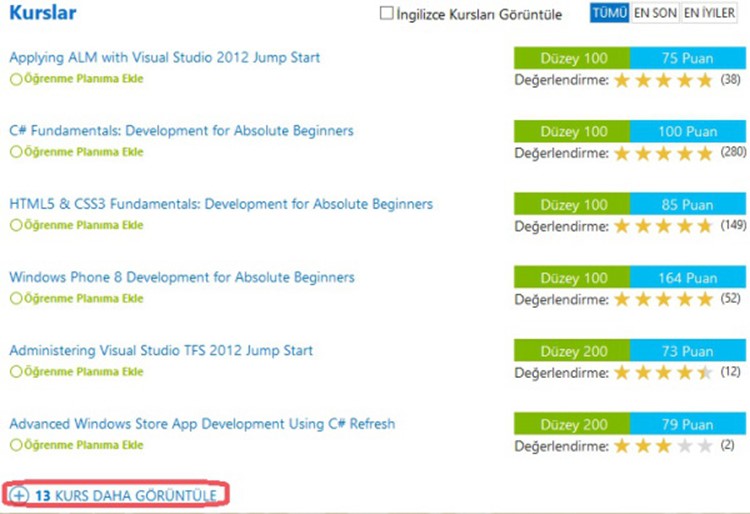Add HTML5 & CSS3 course to learning plan
This screenshot has height=514, width=750.
[77, 225]
